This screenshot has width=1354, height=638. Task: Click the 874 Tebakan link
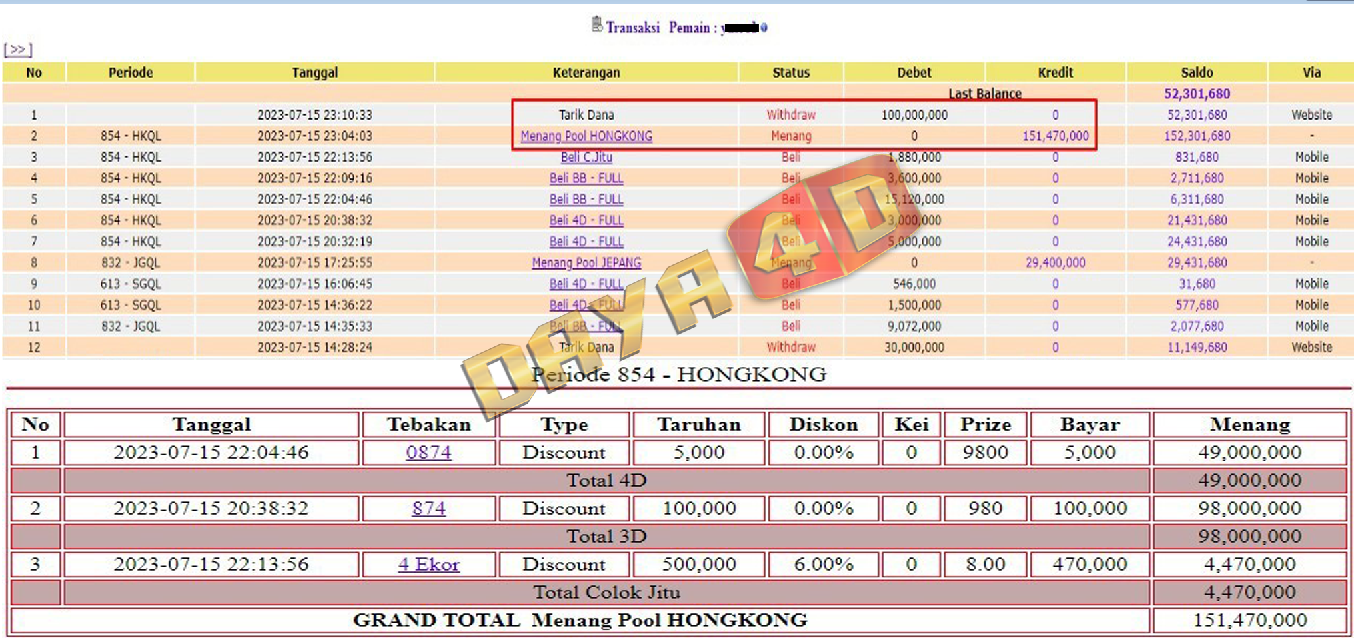point(428,508)
